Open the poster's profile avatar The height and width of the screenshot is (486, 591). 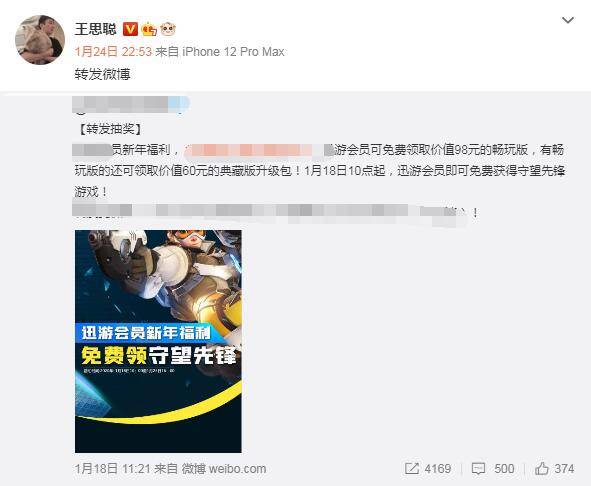click(x=40, y=40)
